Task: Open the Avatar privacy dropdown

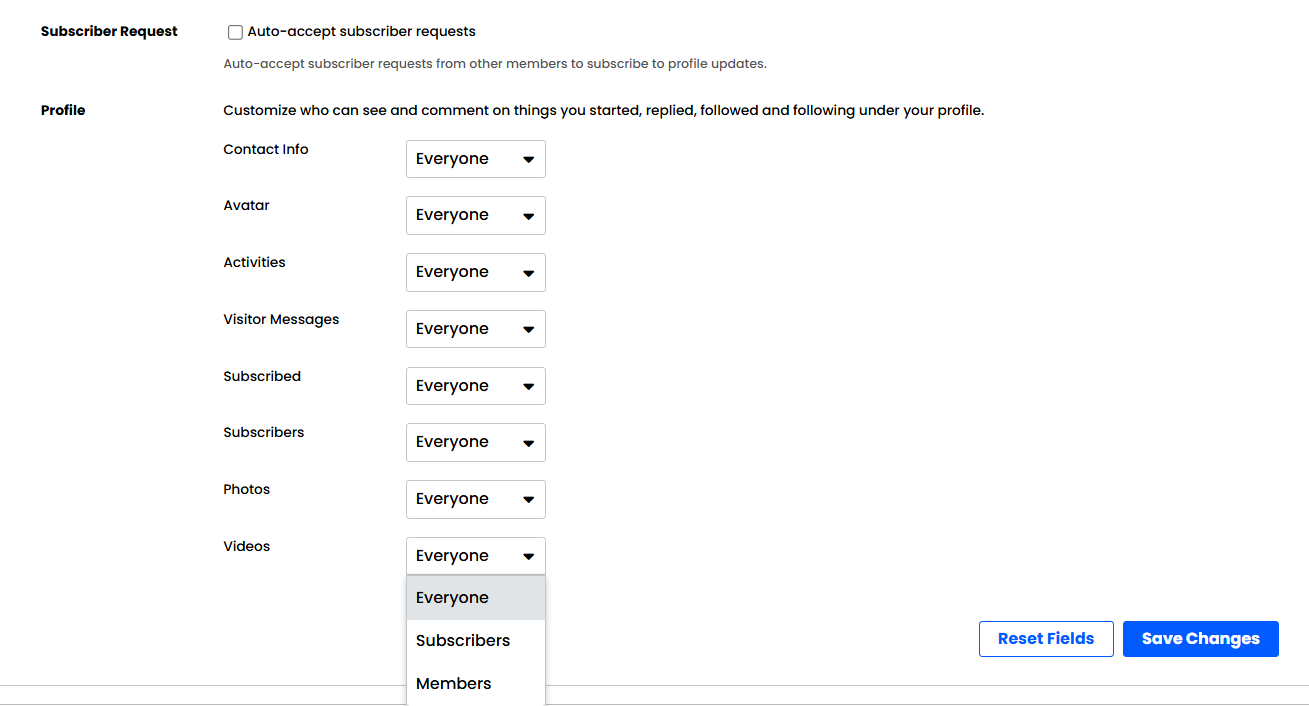Action: point(476,215)
